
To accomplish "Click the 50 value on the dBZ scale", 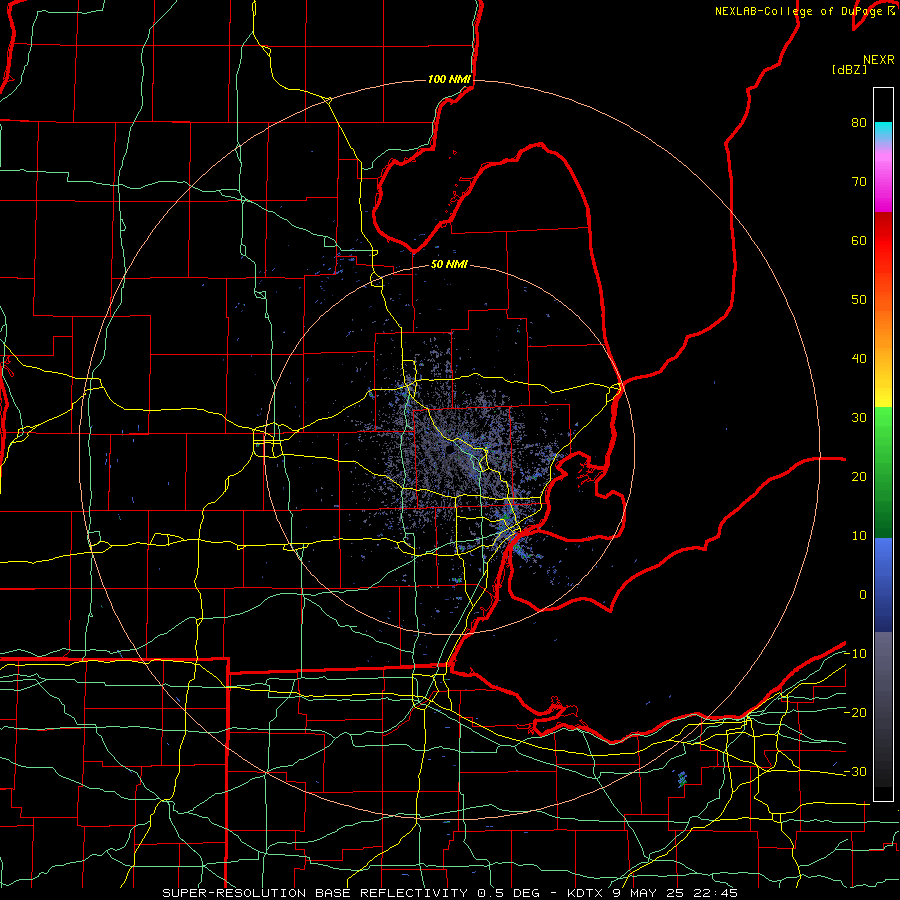I will click(x=859, y=300).
